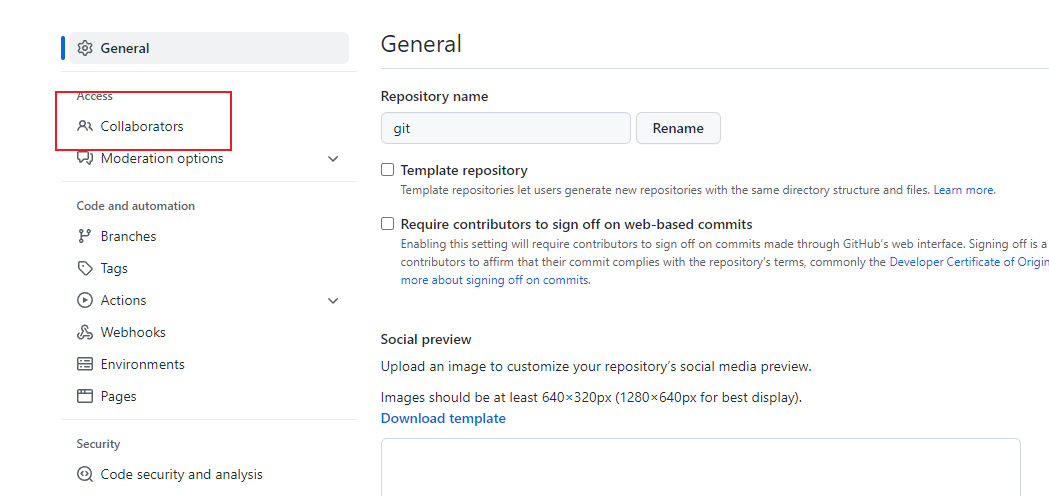Click the people icon beside Collaborators
The height and width of the screenshot is (496, 1049).
(84, 126)
